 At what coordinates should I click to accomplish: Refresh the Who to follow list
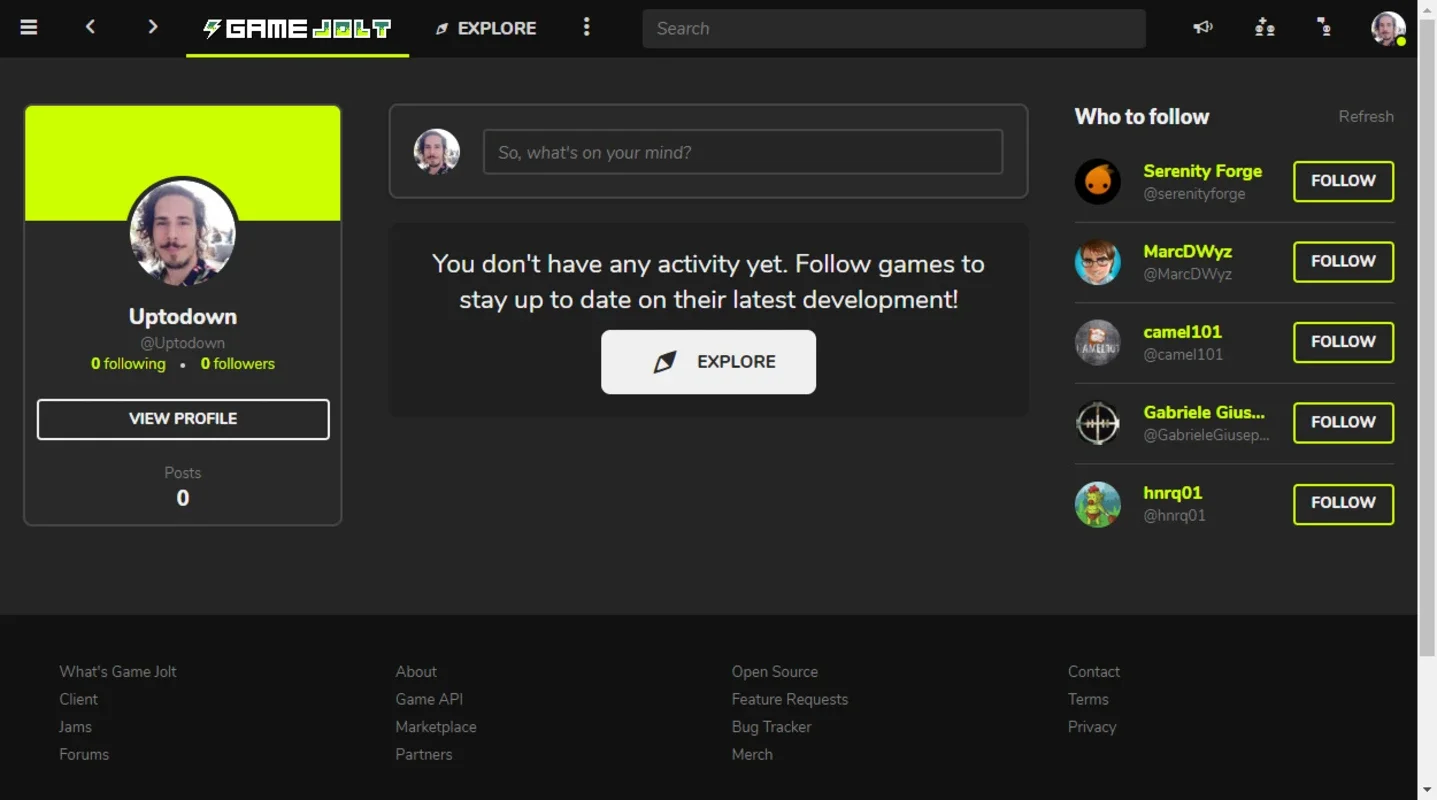pyautogui.click(x=1366, y=116)
